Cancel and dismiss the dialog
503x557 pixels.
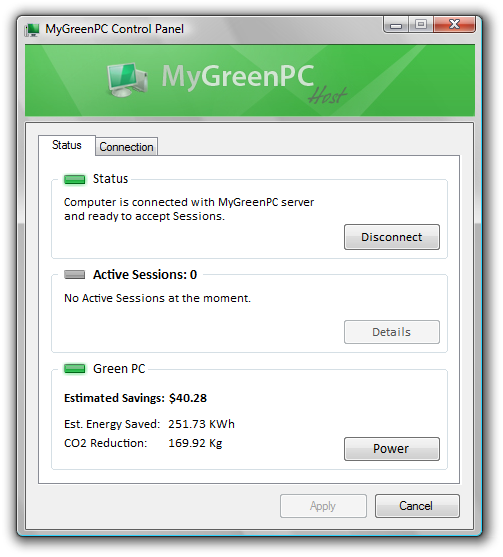click(x=417, y=506)
